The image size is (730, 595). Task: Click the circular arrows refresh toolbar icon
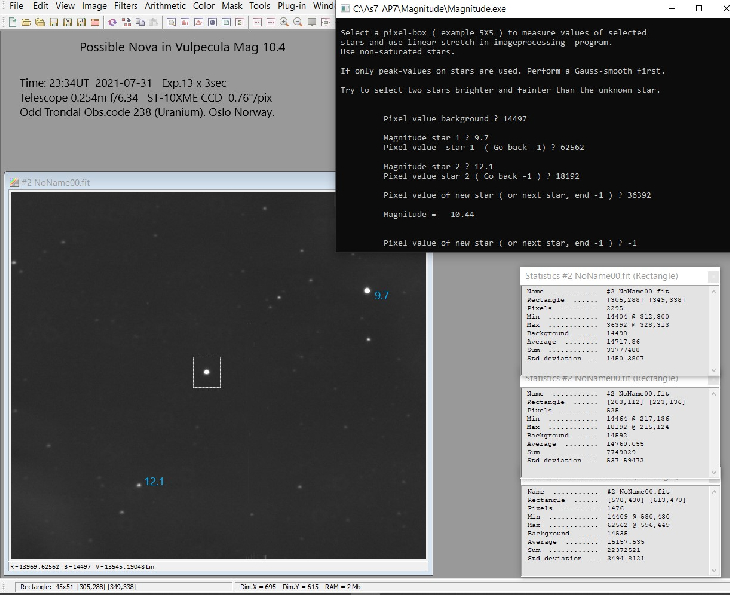[x=112, y=22]
